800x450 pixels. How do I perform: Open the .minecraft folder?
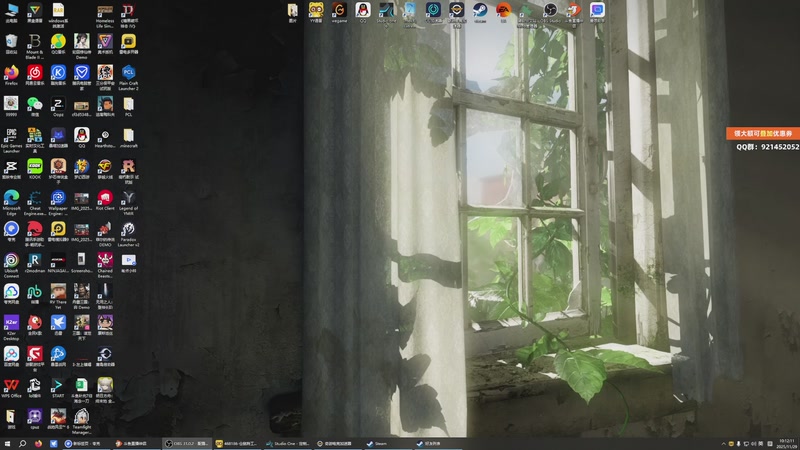129,138
